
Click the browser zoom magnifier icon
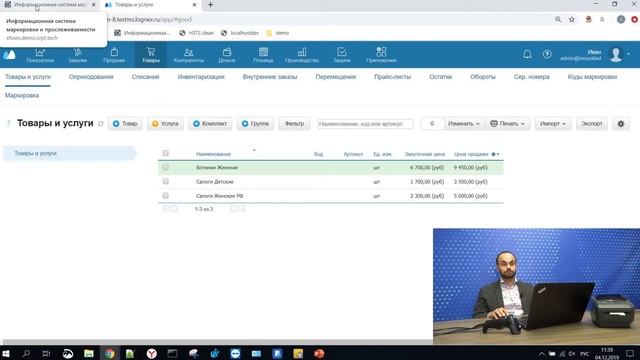[x=558, y=19]
